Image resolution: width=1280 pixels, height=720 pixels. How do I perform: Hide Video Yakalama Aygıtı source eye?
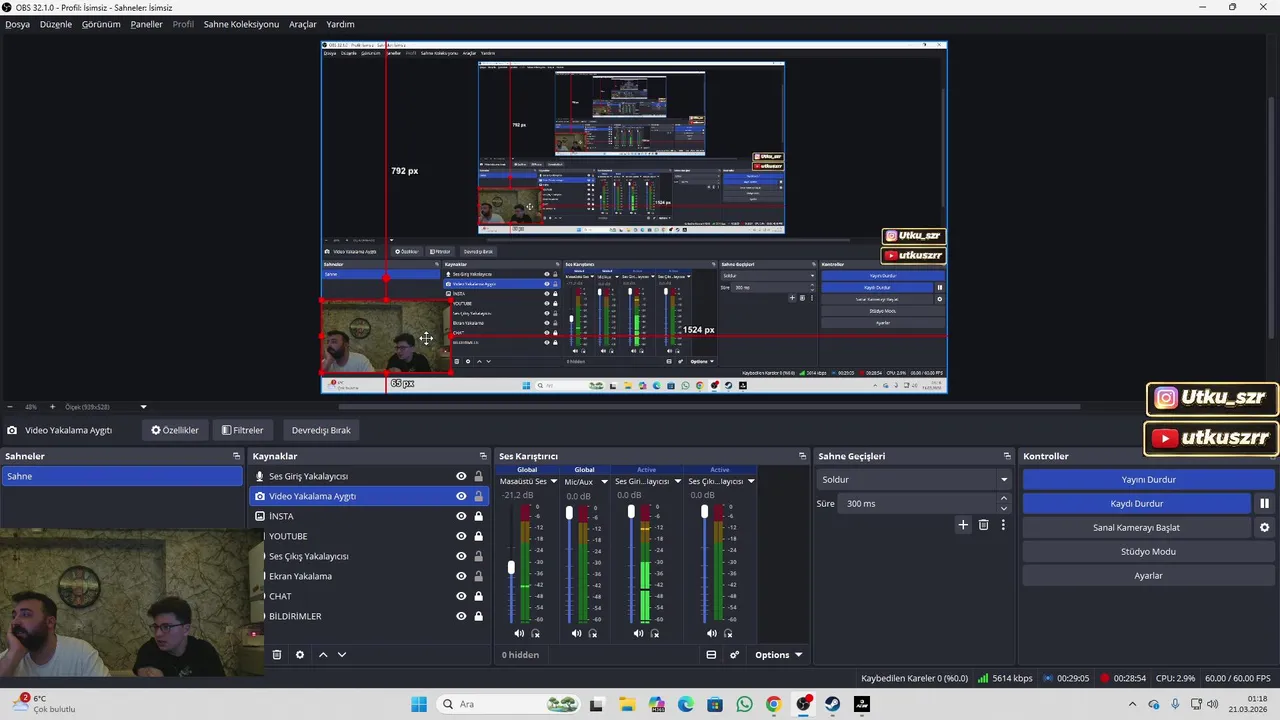[x=461, y=496]
